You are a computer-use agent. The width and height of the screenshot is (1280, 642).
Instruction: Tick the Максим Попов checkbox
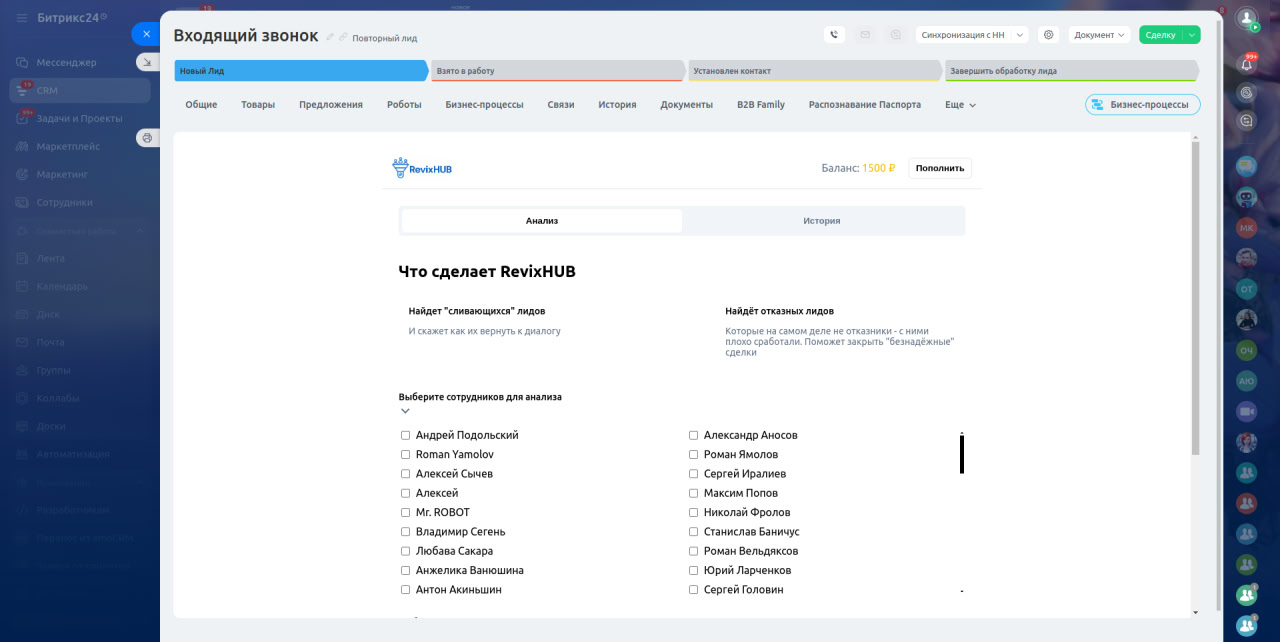(x=693, y=493)
